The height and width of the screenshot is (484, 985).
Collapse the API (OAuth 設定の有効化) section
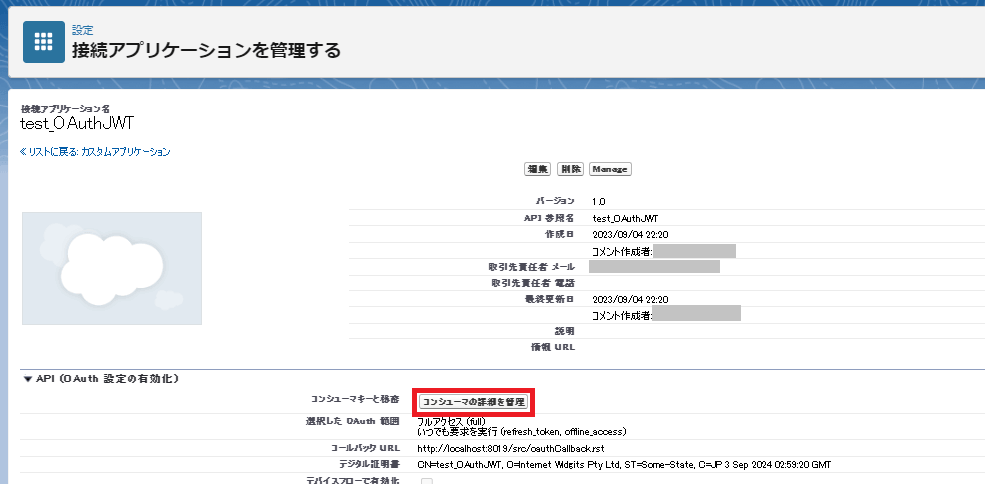coord(27,379)
